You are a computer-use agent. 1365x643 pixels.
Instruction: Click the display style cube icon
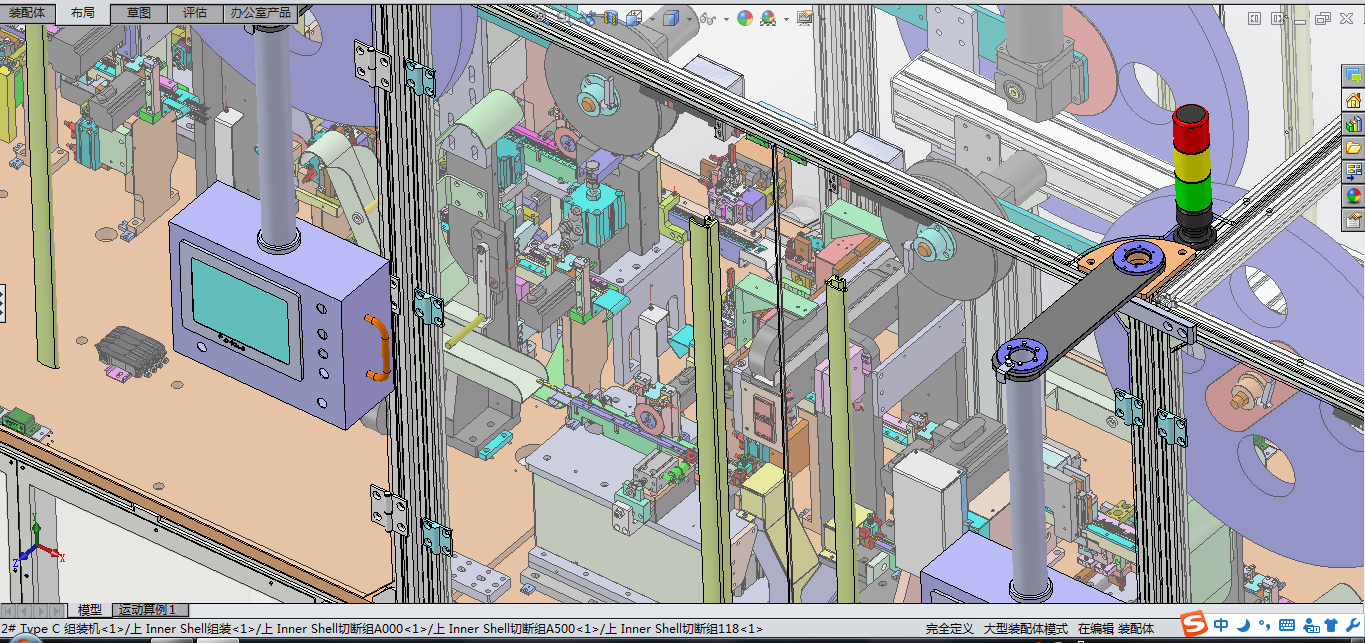pyautogui.click(x=671, y=18)
